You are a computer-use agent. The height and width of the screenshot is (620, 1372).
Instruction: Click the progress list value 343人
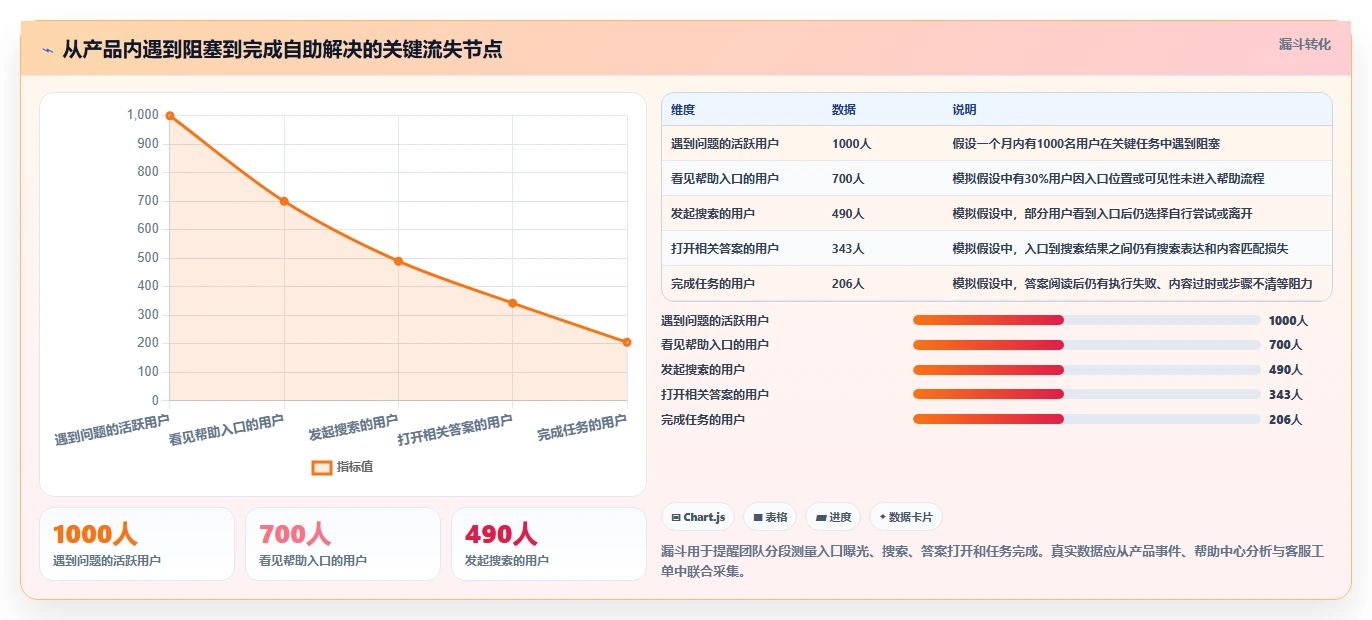coord(1285,395)
